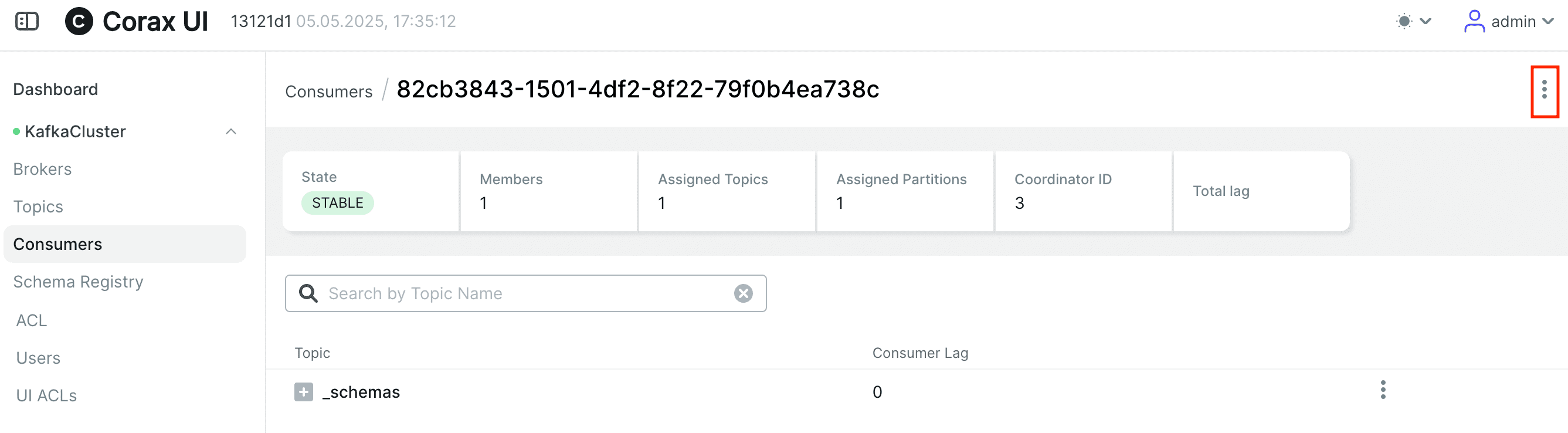Open the _schemas row actions menu
Screen dimensions: 1568x433
click(1383, 390)
